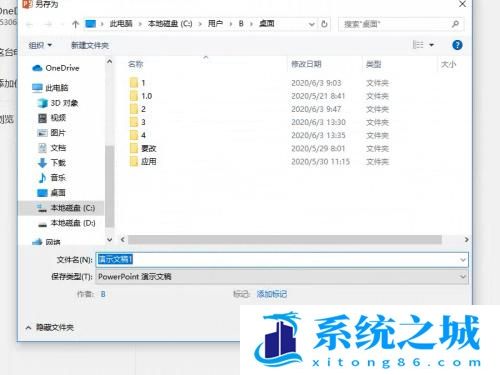
Task: Close the 另存为 dialog
Action: (462, 4)
